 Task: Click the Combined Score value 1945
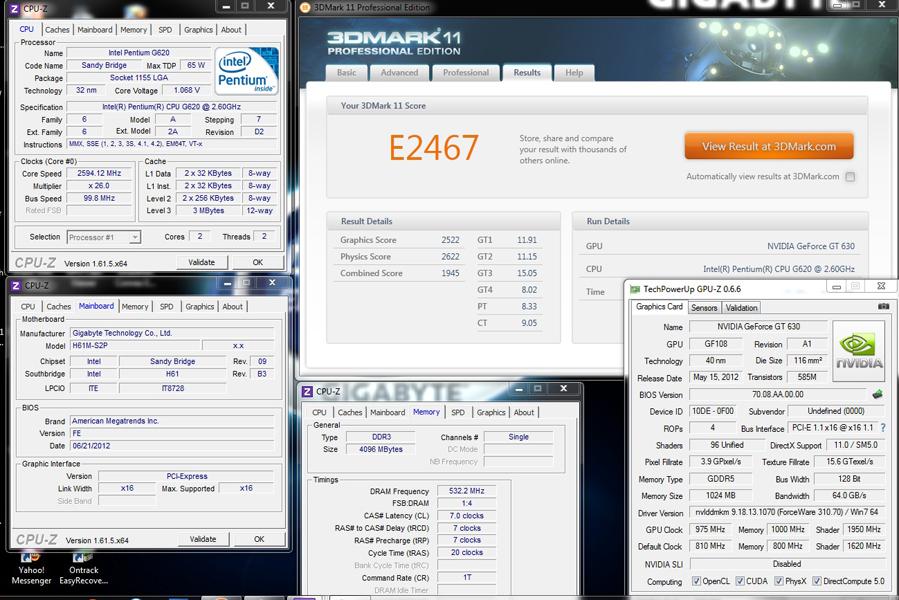pos(450,273)
